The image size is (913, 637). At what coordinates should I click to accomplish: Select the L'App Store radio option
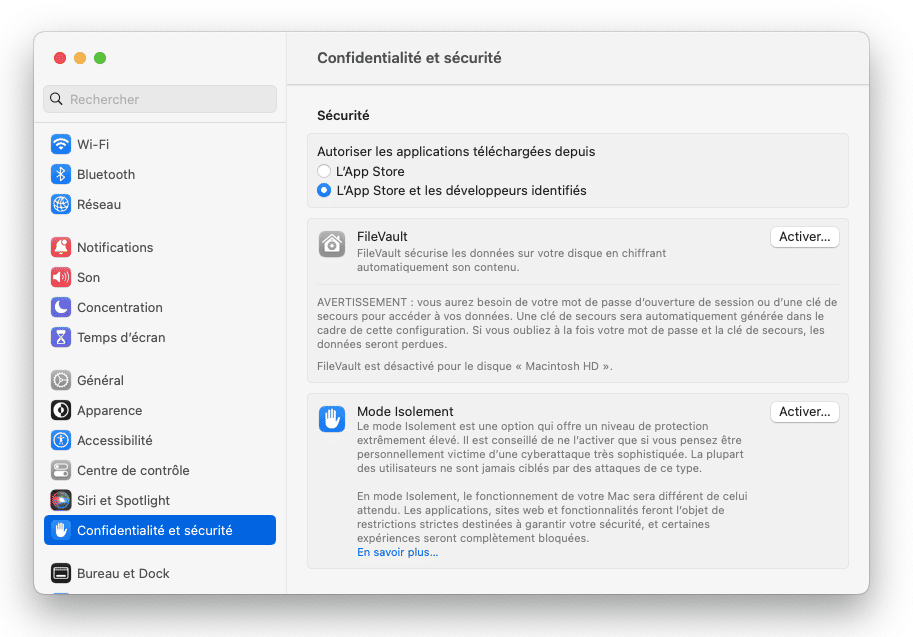click(324, 171)
